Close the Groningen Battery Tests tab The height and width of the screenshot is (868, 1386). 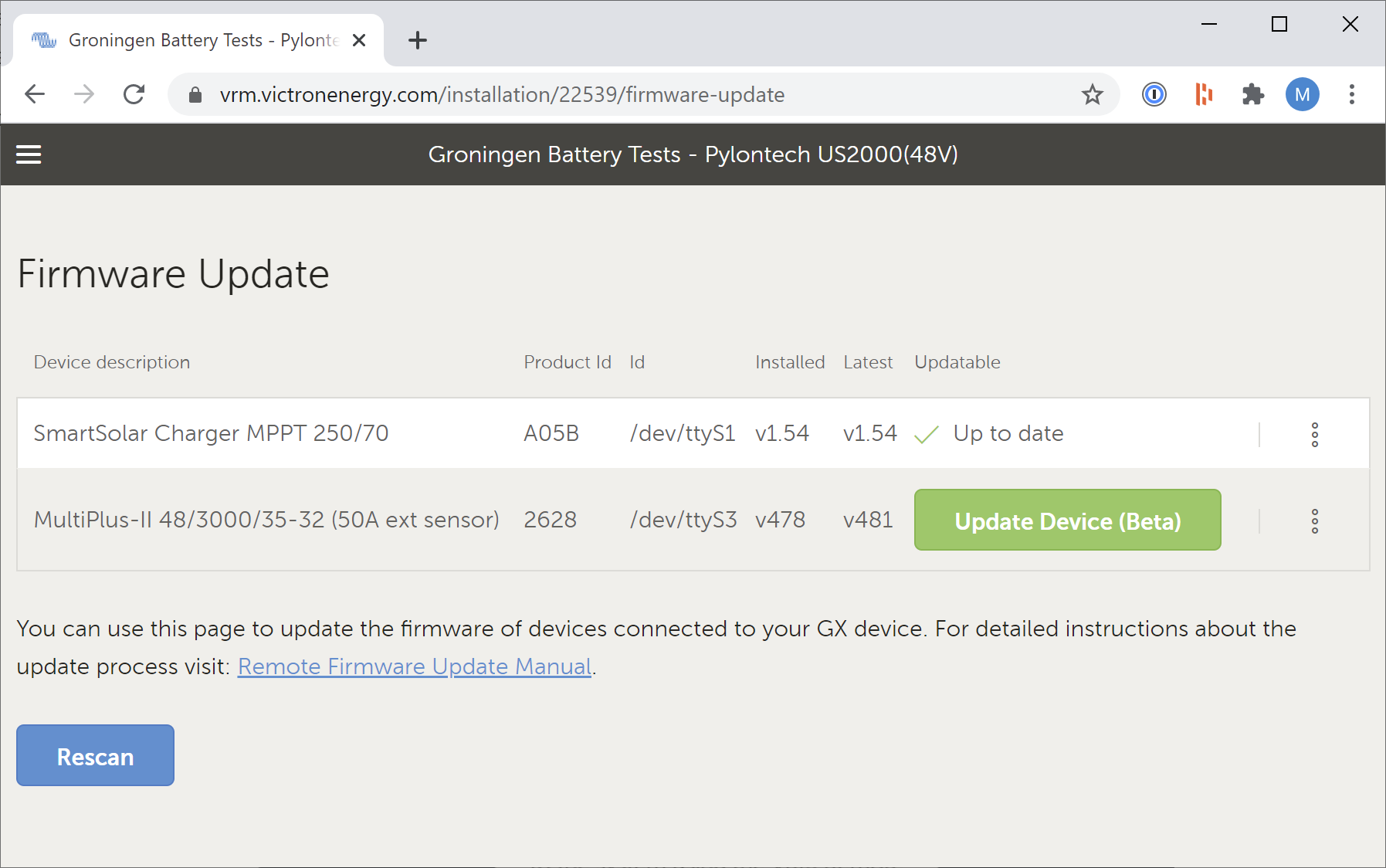359,40
